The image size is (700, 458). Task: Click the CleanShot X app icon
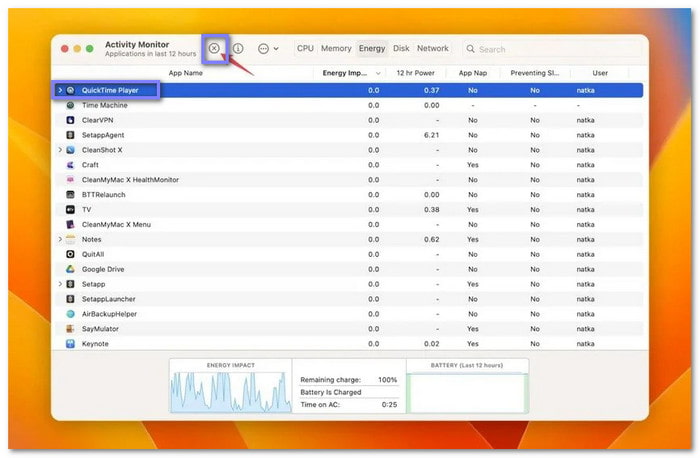(71, 150)
